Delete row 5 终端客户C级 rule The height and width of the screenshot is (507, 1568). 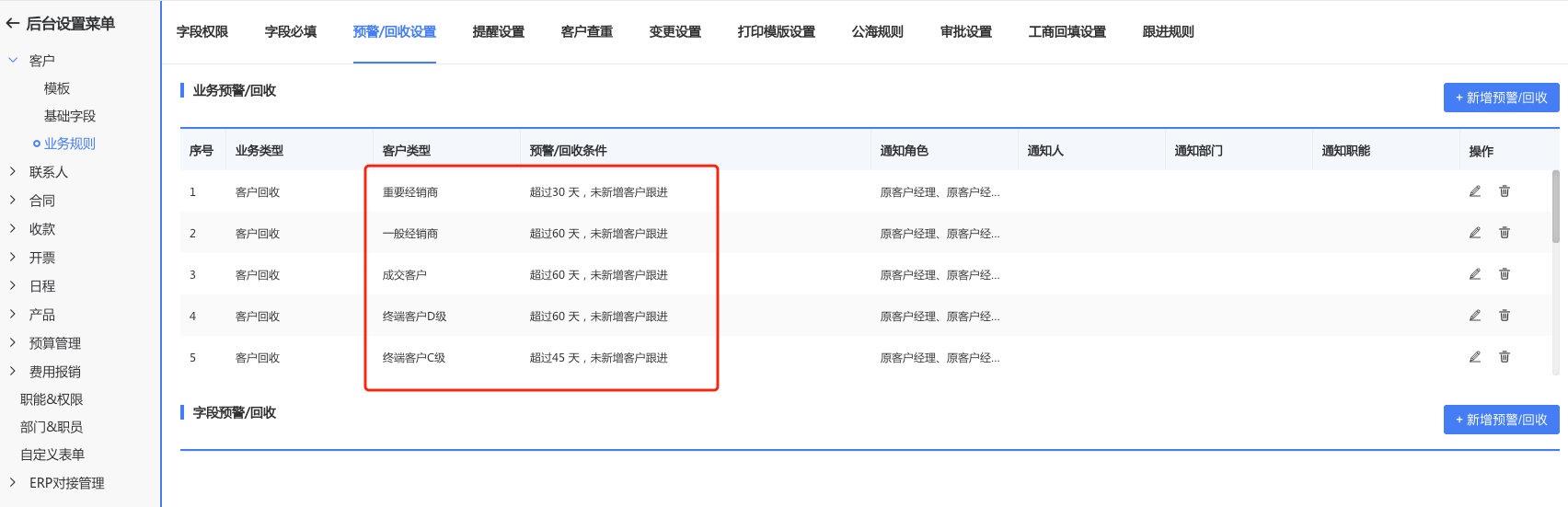pyautogui.click(x=1505, y=357)
